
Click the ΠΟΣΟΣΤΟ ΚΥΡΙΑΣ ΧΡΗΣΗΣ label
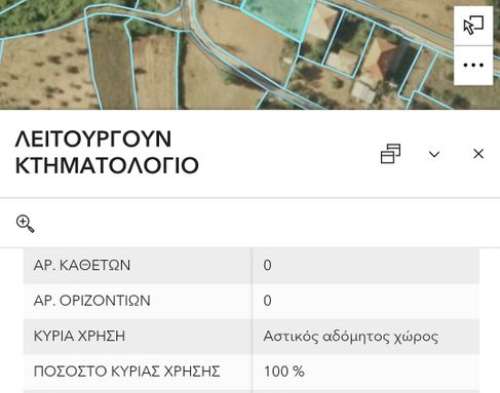[127, 371]
